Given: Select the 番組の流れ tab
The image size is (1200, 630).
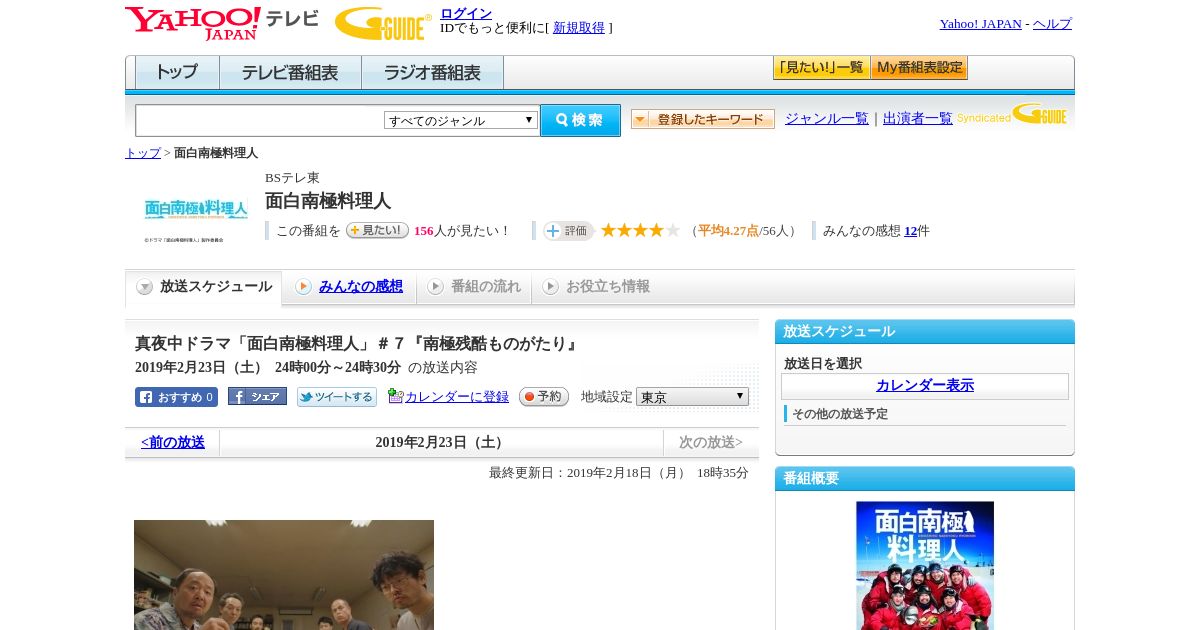Looking at the screenshot, I should 474,287.
